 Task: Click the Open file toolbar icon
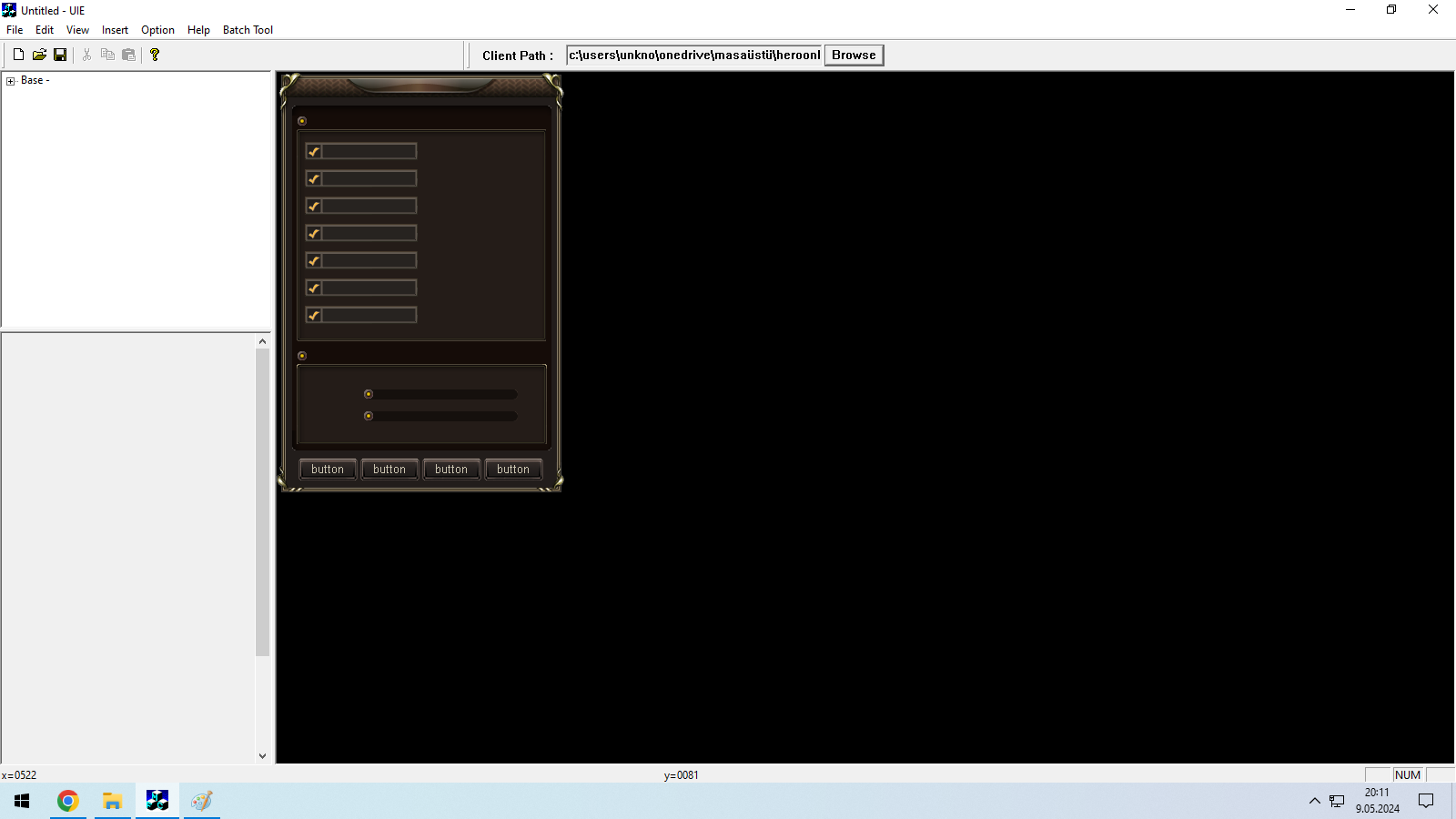pyautogui.click(x=39, y=55)
